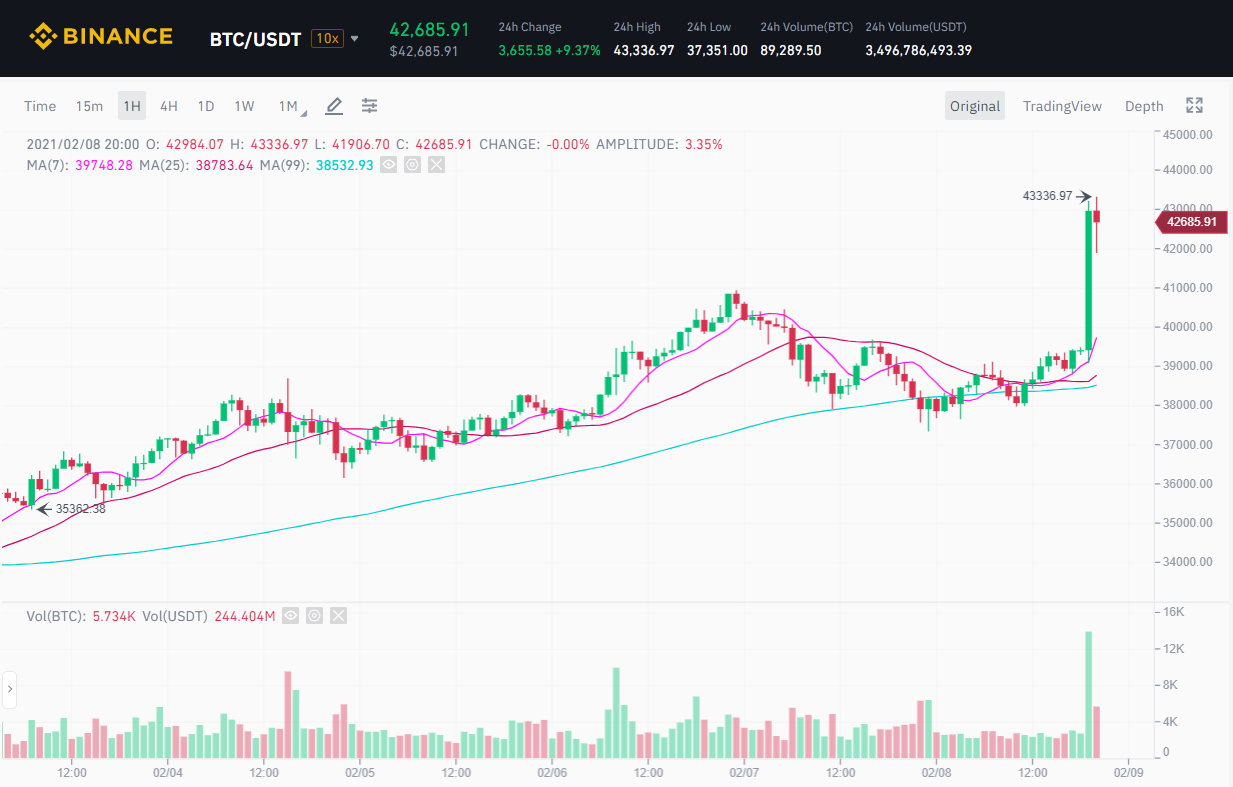The width and height of the screenshot is (1233, 787).
Task: Switch to the TradingView chart tab
Action: point(1062,106)
